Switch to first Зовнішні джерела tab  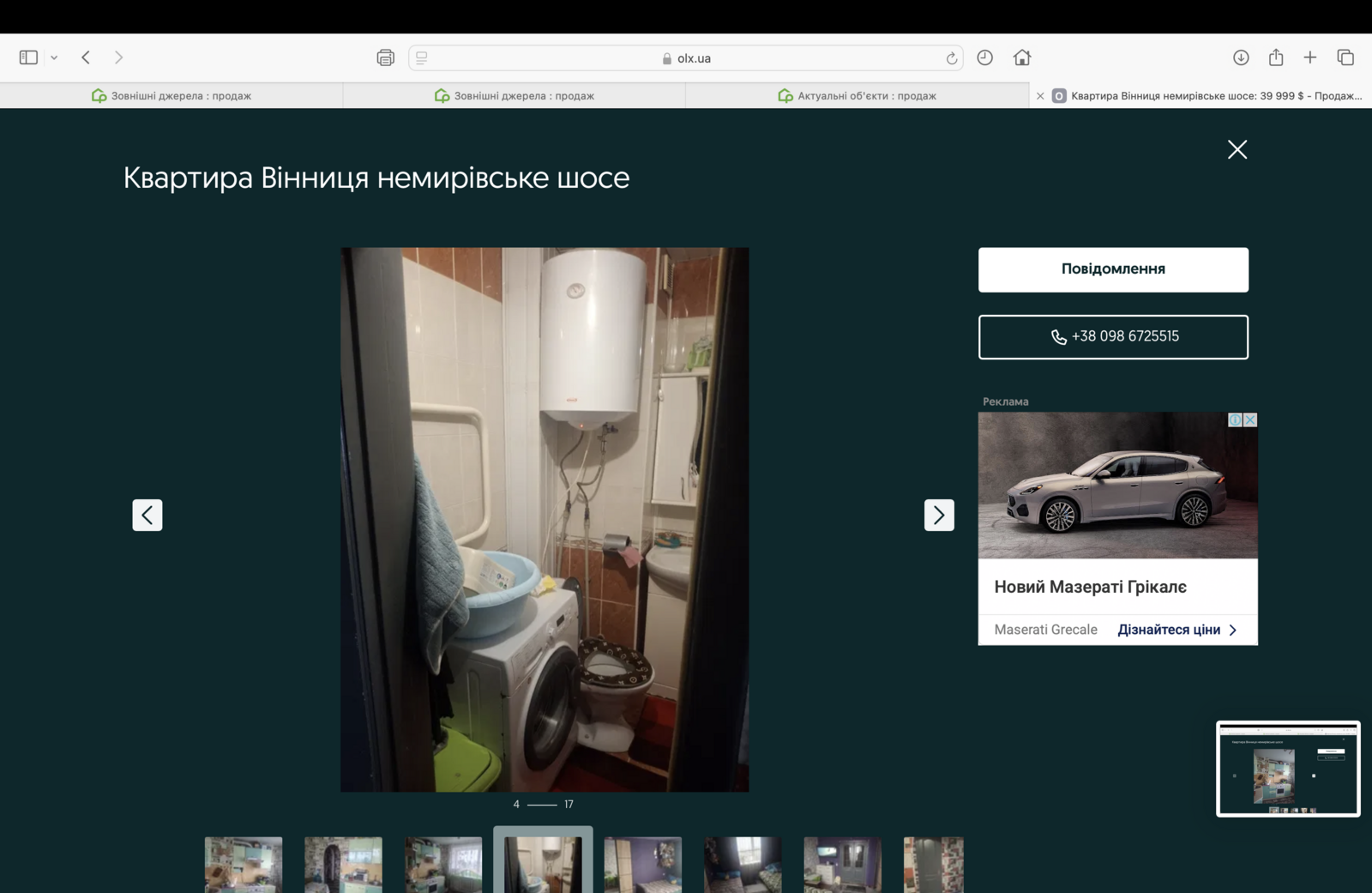coord(171,95)
